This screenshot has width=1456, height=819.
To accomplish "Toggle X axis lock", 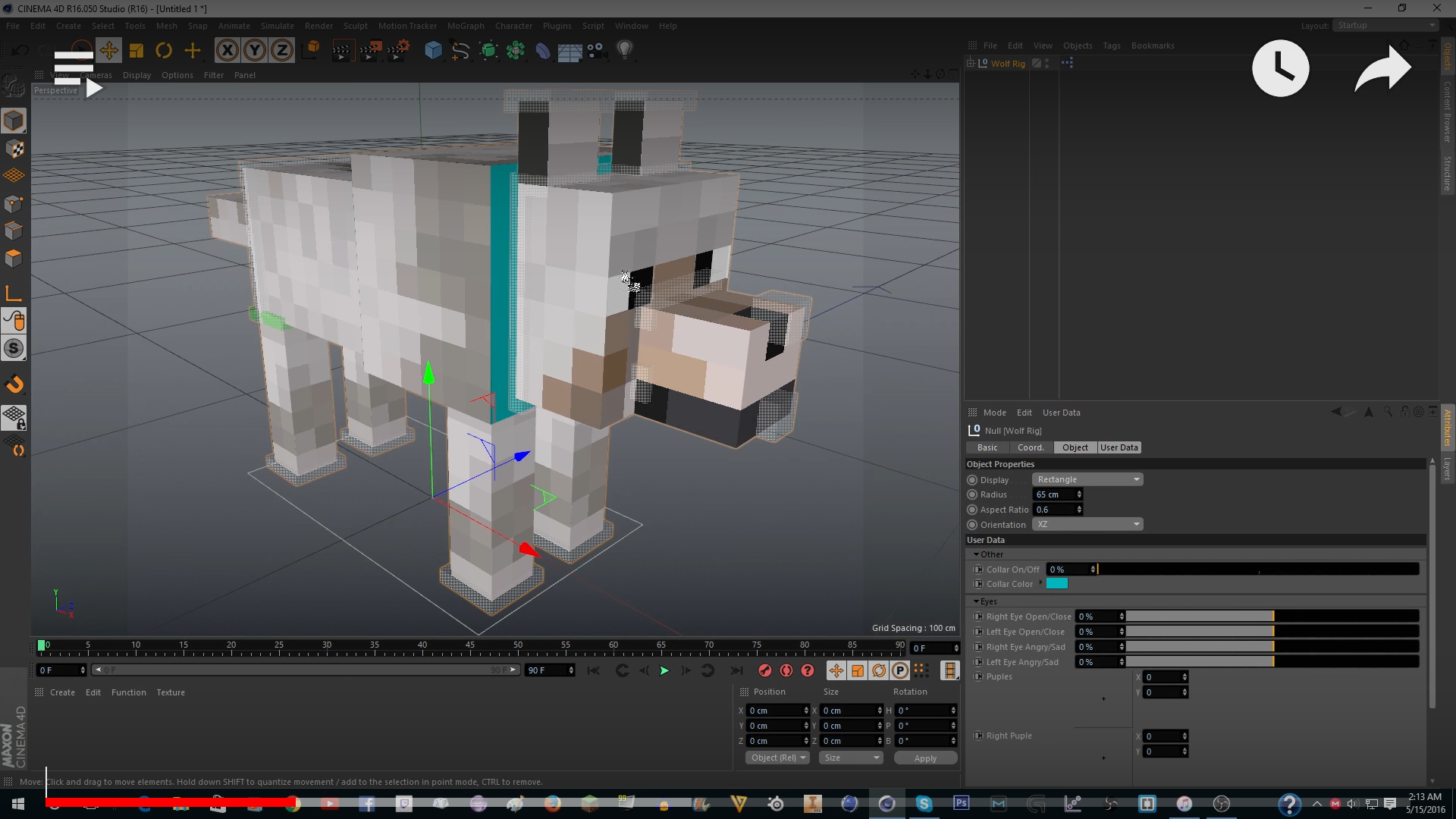I will tap(227, 51).
